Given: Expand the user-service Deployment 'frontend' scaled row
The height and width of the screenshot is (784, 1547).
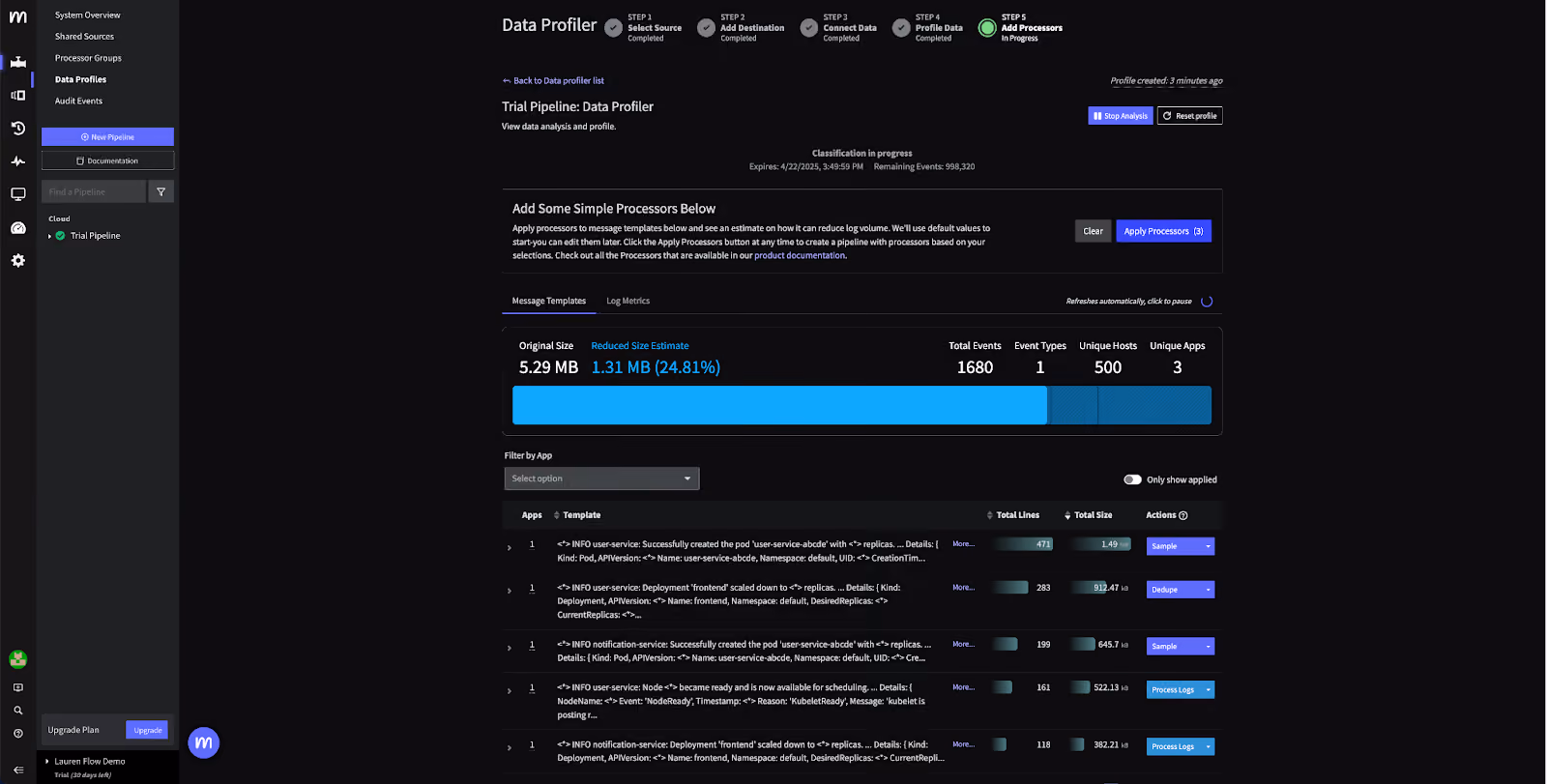Looking at the screenshot, I should pos(510,591).
